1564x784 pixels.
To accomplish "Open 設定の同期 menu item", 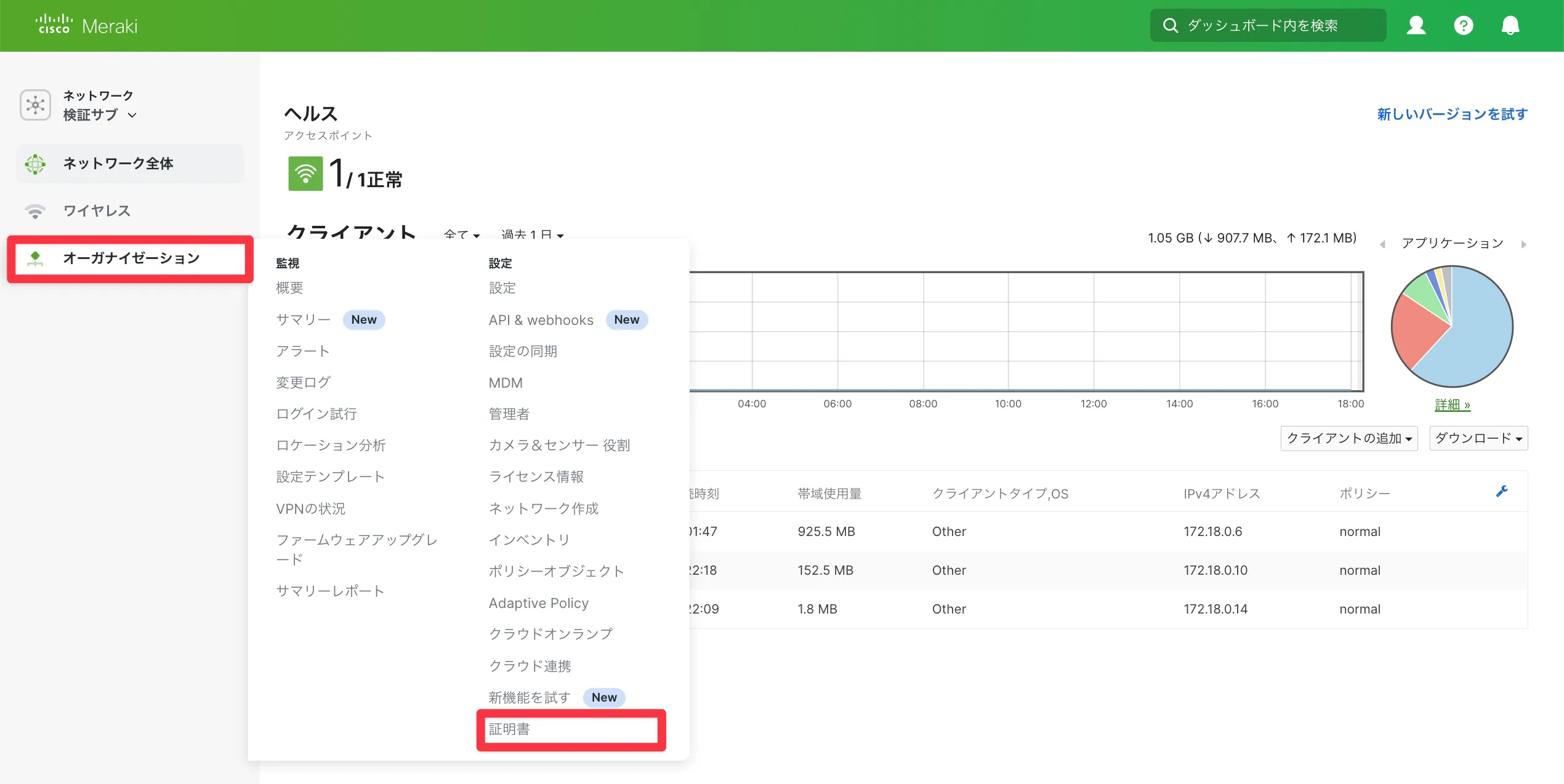I will pos(523,351).
